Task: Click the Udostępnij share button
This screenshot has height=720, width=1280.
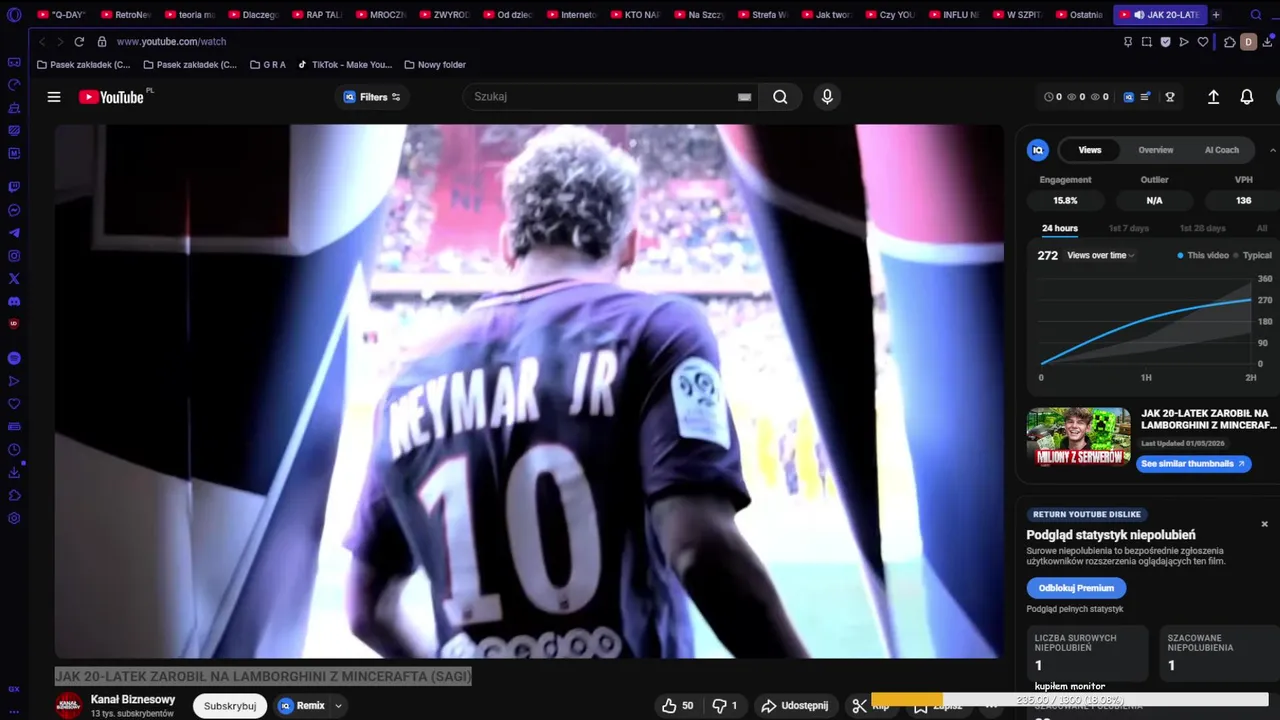Action: point(796,706)
